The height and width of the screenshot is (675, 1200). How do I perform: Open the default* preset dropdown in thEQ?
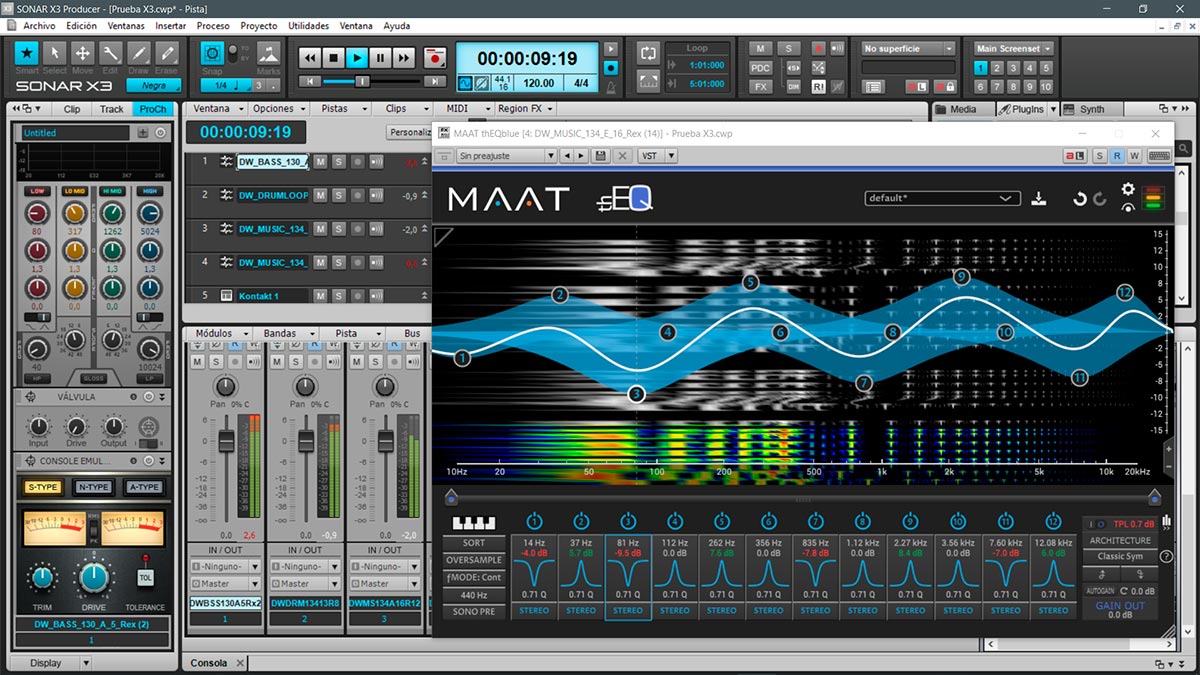(x=942, y=198)
